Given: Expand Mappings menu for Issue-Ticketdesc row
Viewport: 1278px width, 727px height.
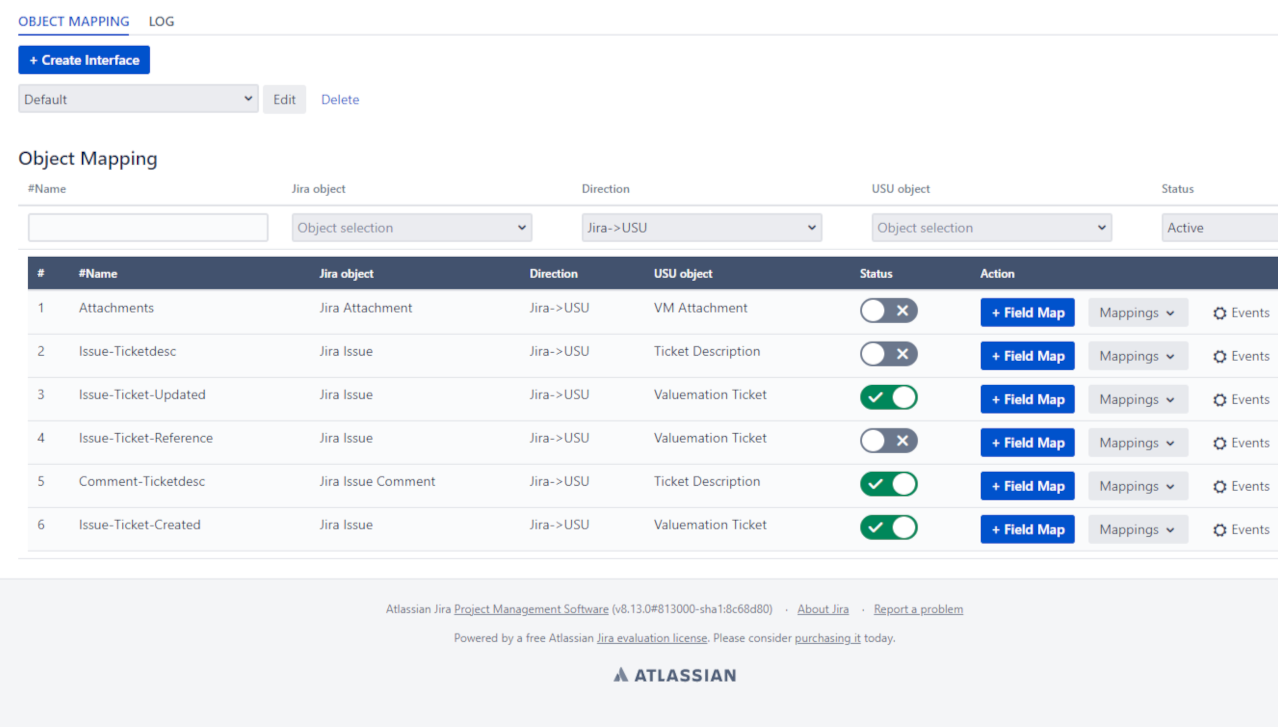Looking at the screenshot, I should 1138,356.
